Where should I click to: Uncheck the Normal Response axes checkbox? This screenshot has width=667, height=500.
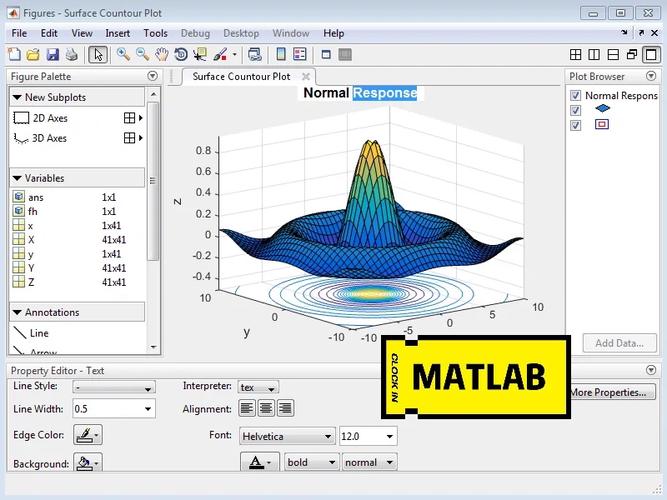click(x=575, y=96)
